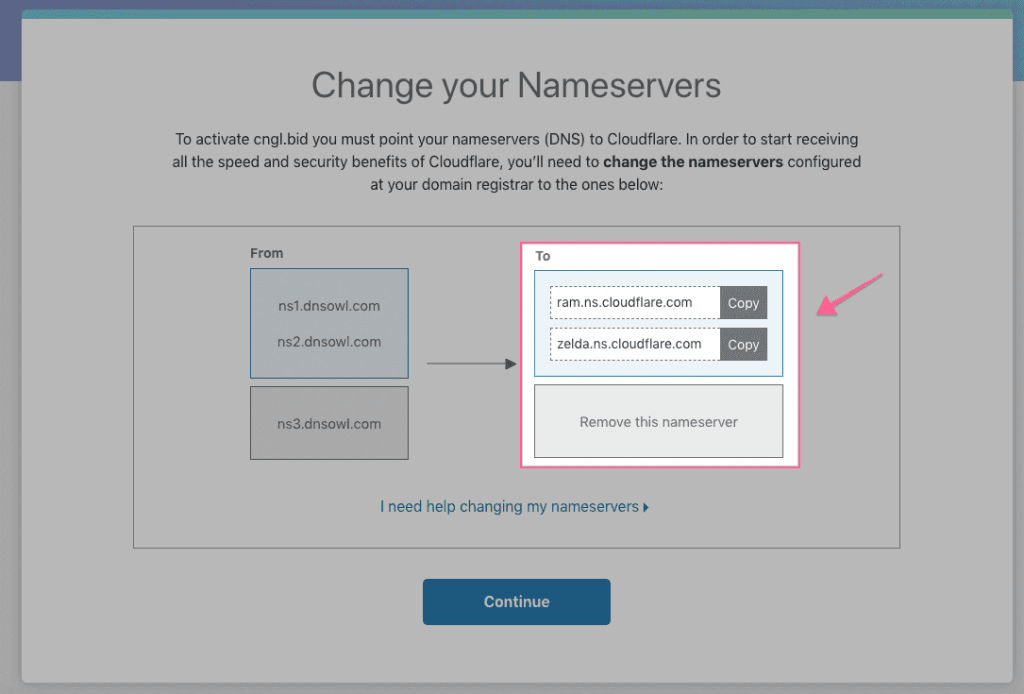Select the ram.ns.cloudflare.com text field
This screenshot has width=1024, height=694.
pos(635,303)
